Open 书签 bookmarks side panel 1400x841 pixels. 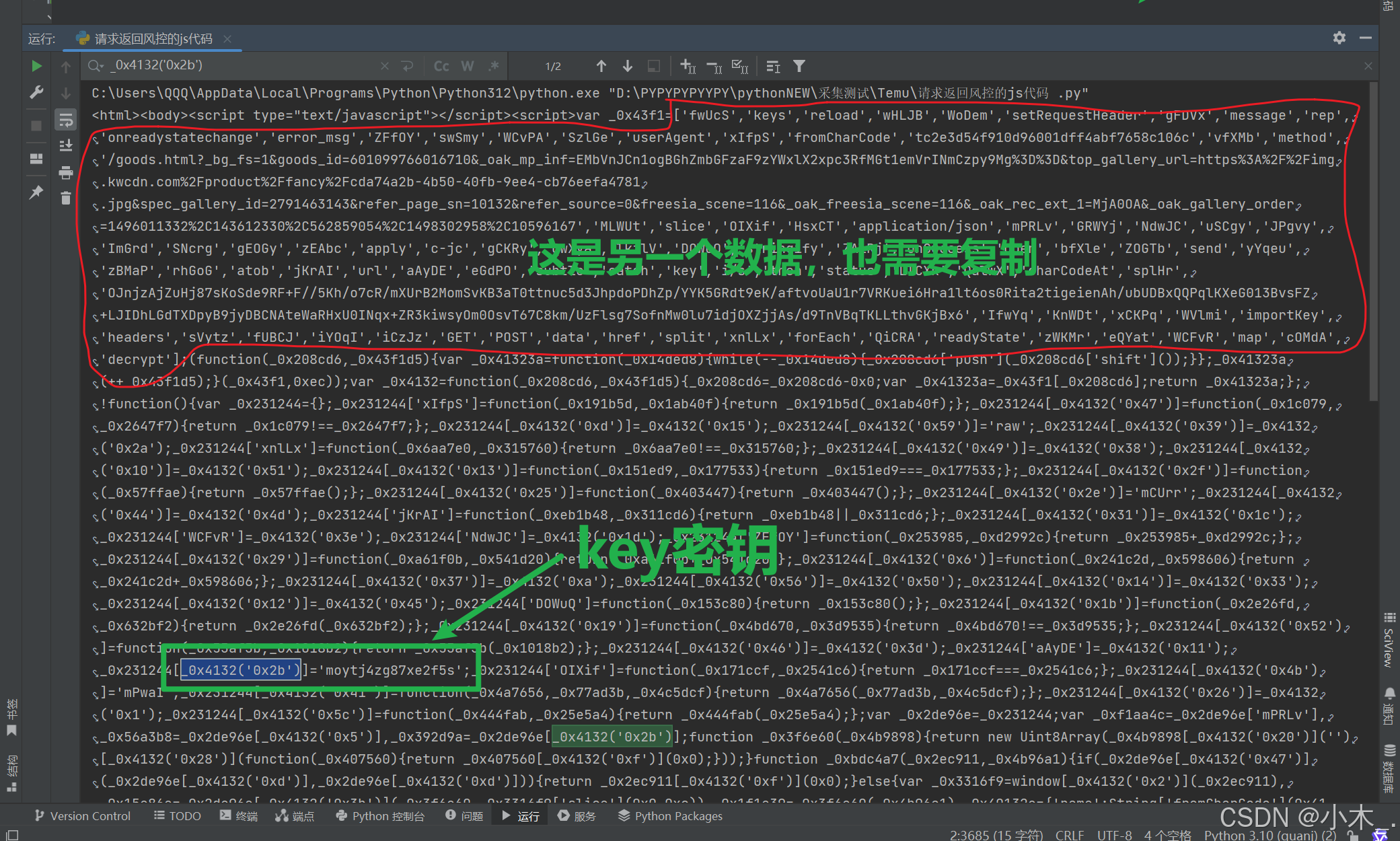(x=11, y=717)
